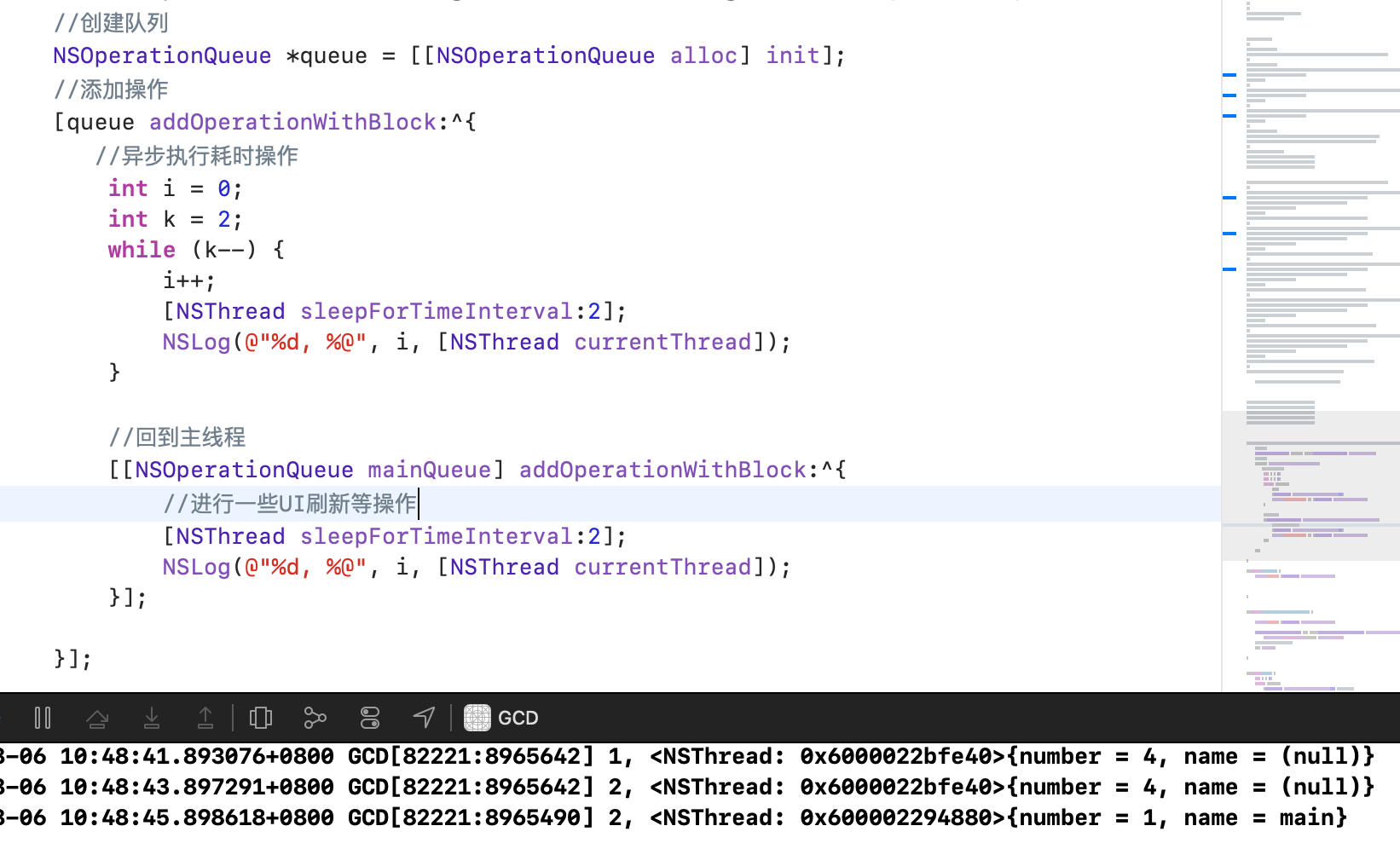Click the Simulate Location arrow icon
The width and height of the screenshot is (1400, 849).
pos(424,718)
